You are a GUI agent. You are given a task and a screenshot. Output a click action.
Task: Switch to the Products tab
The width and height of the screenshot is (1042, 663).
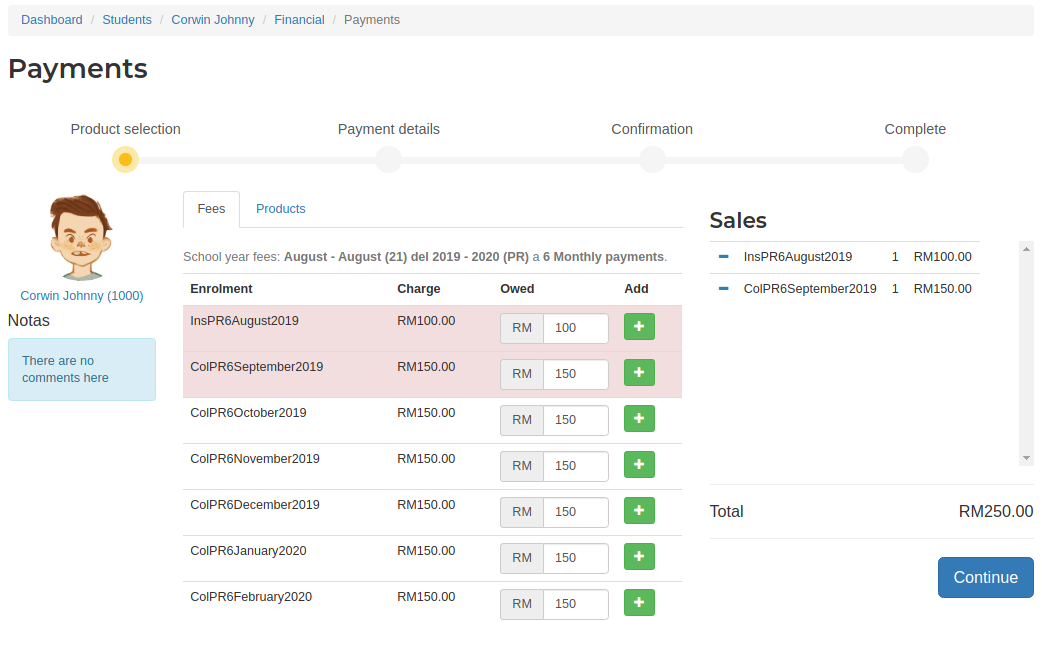click(x=280, y=209)
